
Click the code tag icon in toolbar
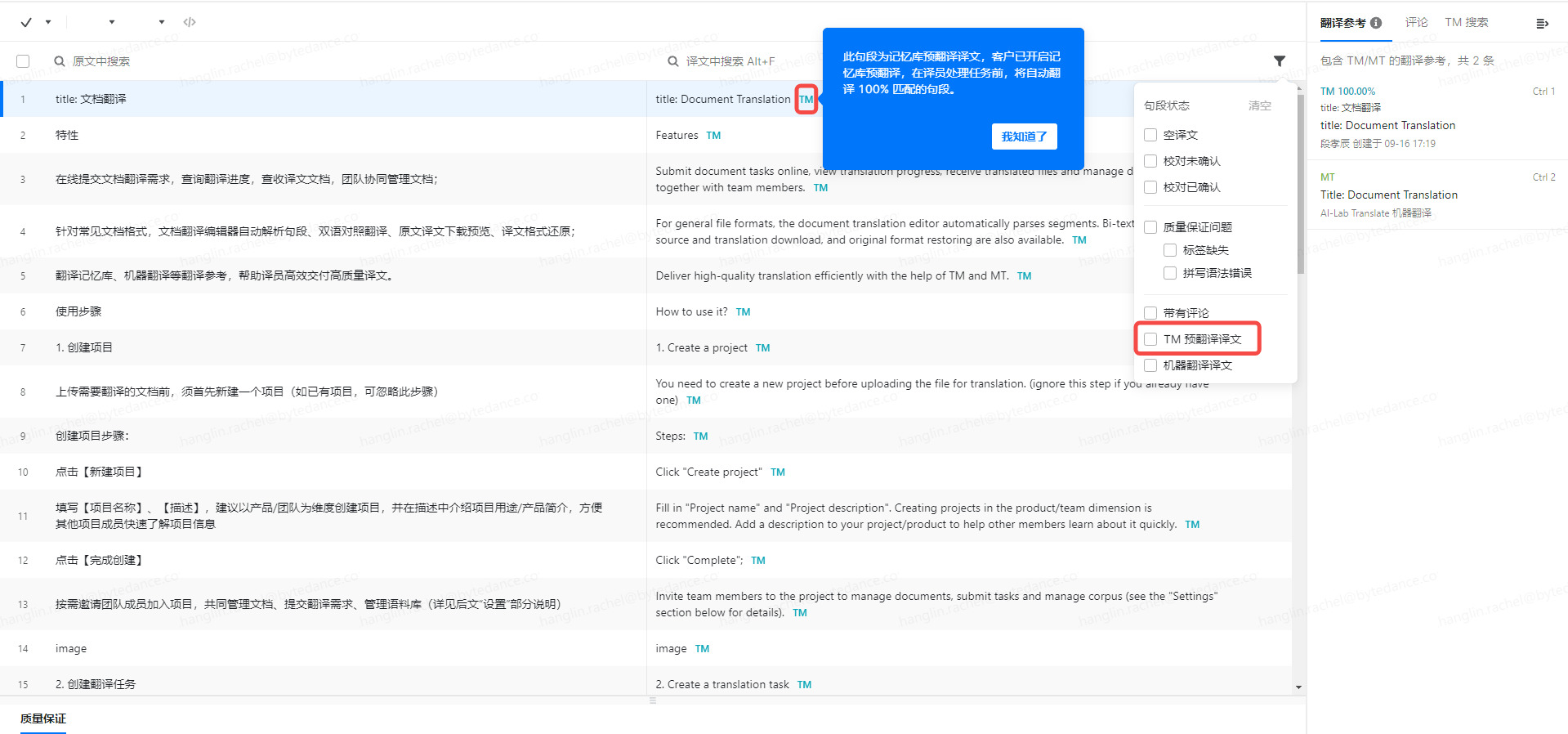(190, 22)
